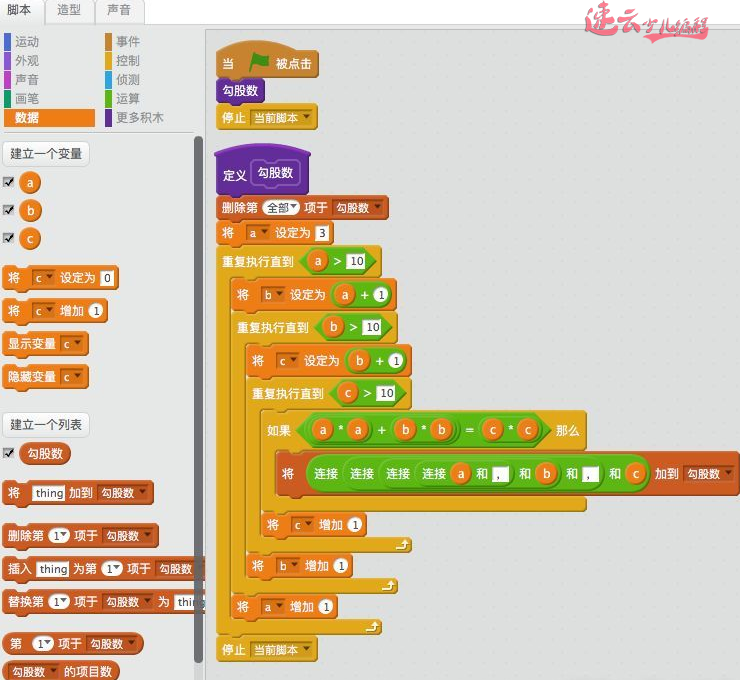Toggle the checkbox beside variable c
The image size is (740, 680).
(9, 238)
